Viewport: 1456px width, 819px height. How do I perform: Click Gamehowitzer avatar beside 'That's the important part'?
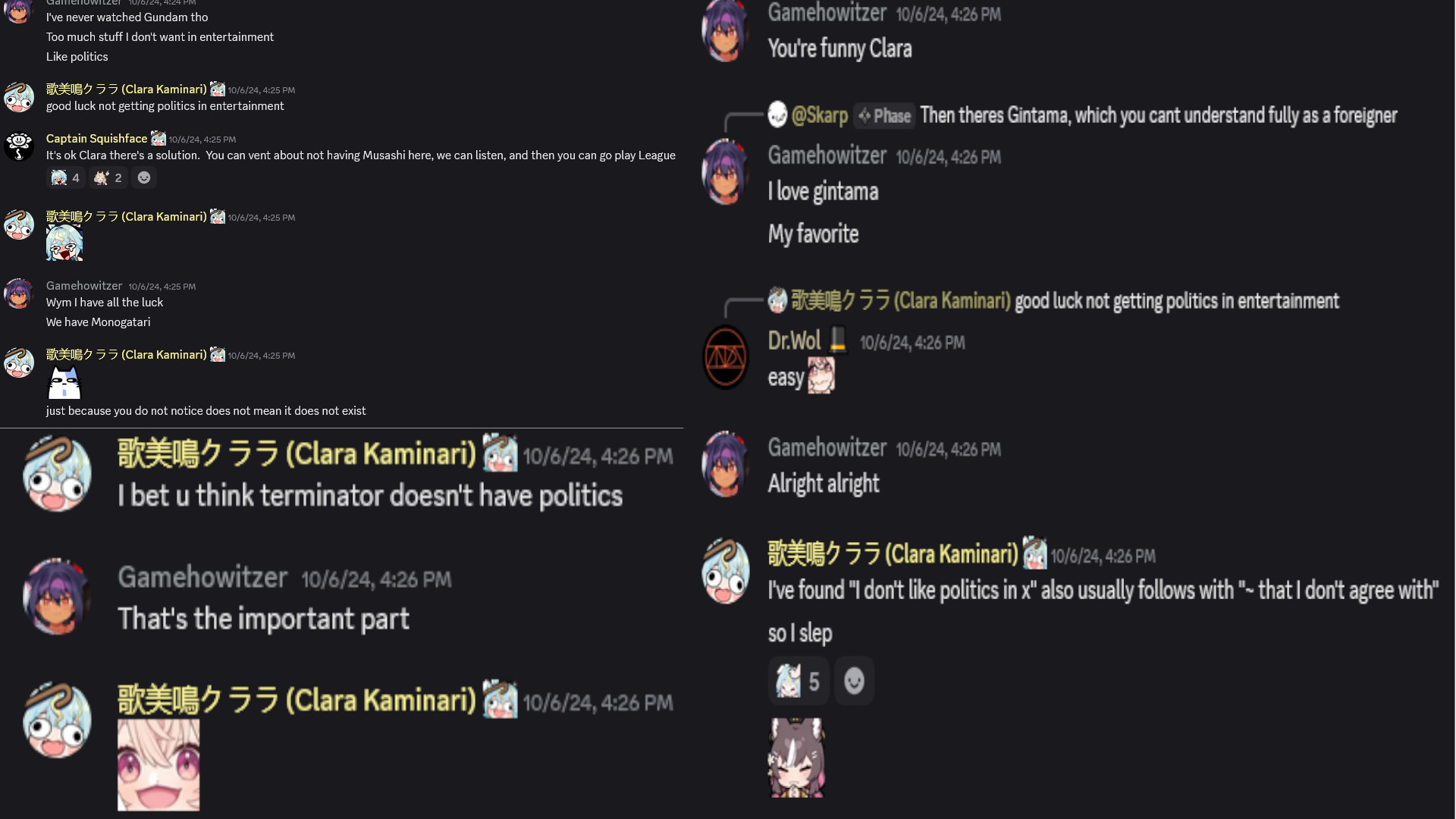(x=57, y=596)
